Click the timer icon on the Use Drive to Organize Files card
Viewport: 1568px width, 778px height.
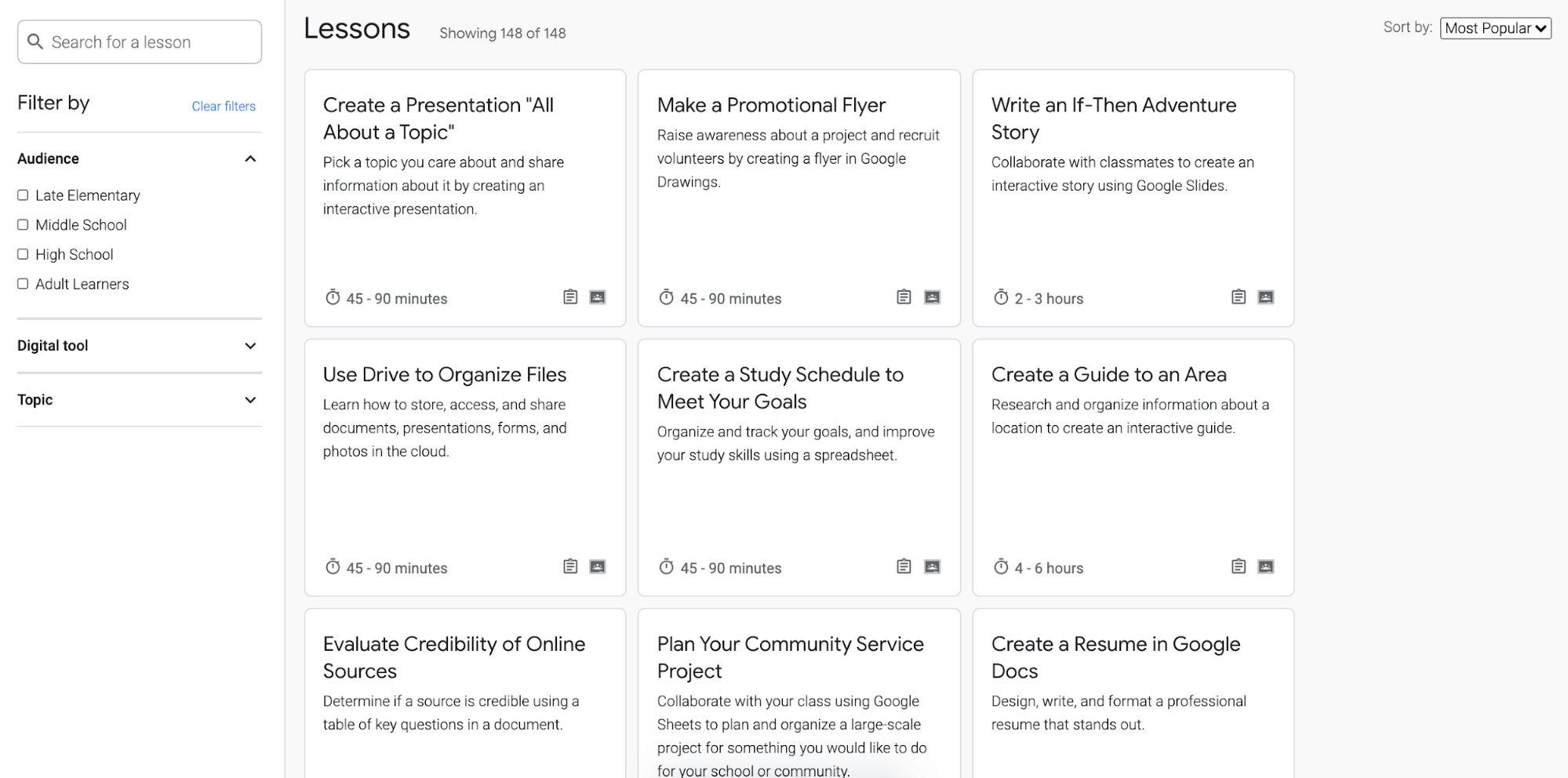(x=333, y=566)
